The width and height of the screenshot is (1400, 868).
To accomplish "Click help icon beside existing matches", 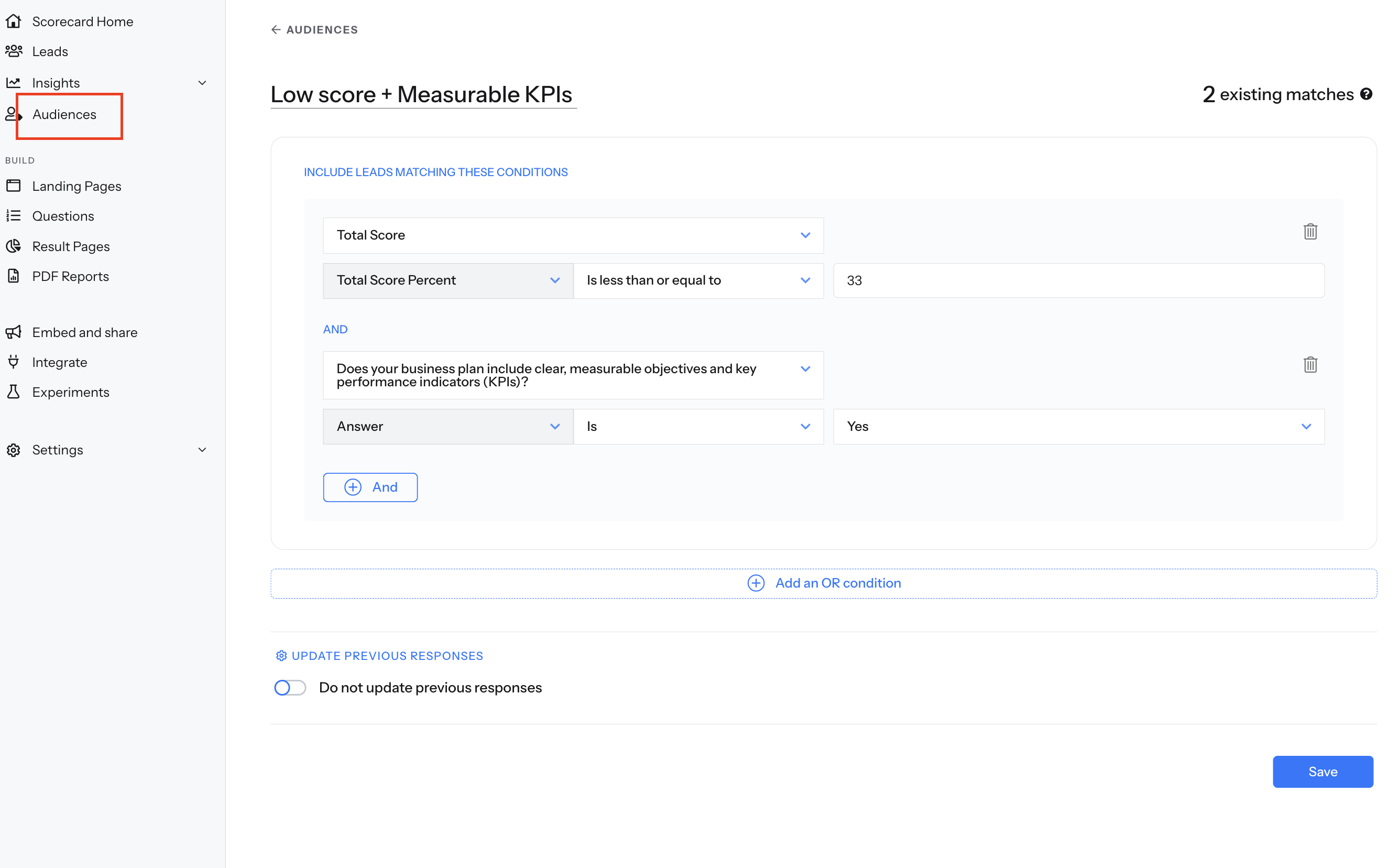I will pos(1366,94).
